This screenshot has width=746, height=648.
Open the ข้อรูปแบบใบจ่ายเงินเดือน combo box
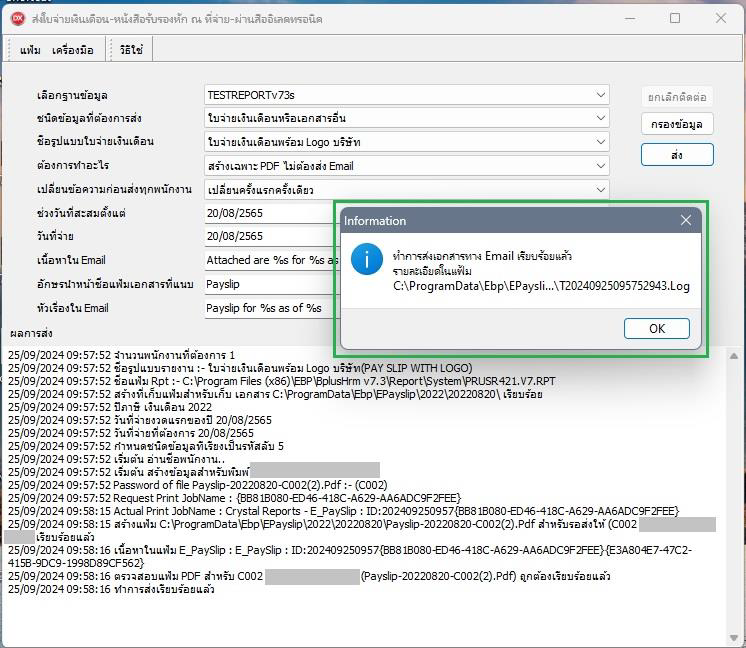tap(600, 142)
